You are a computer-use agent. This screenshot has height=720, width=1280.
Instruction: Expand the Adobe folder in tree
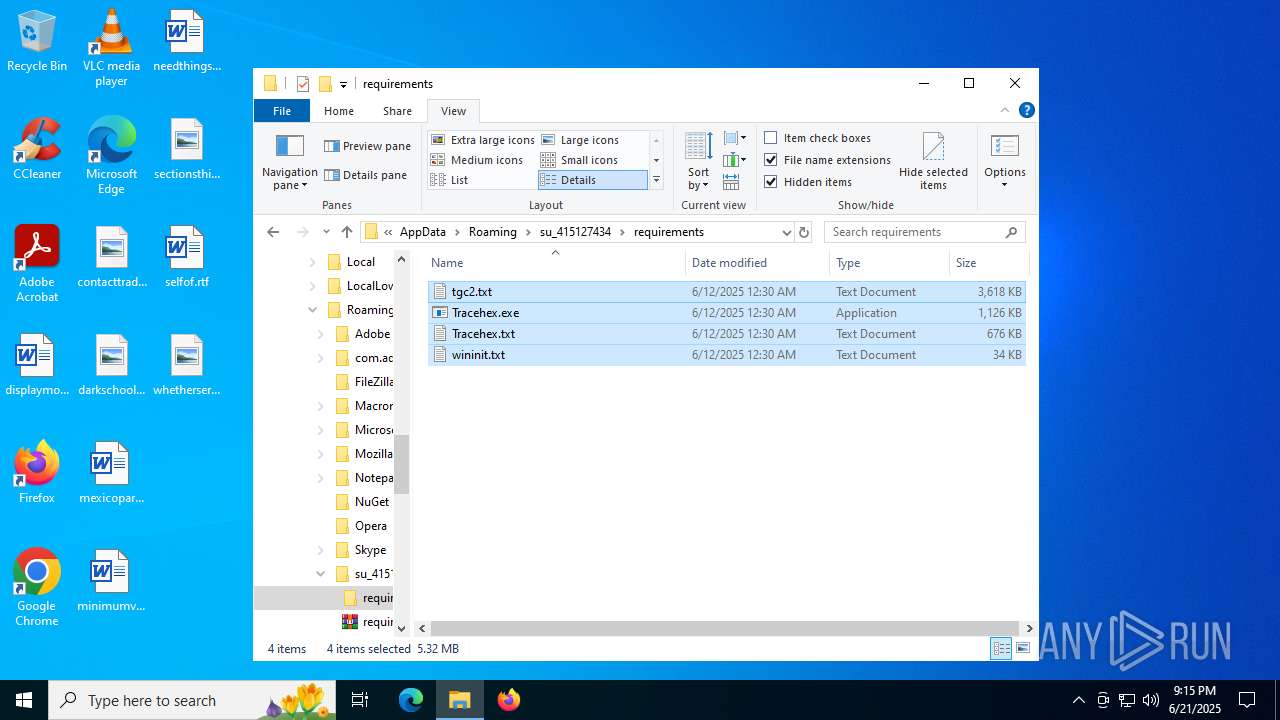321,334
